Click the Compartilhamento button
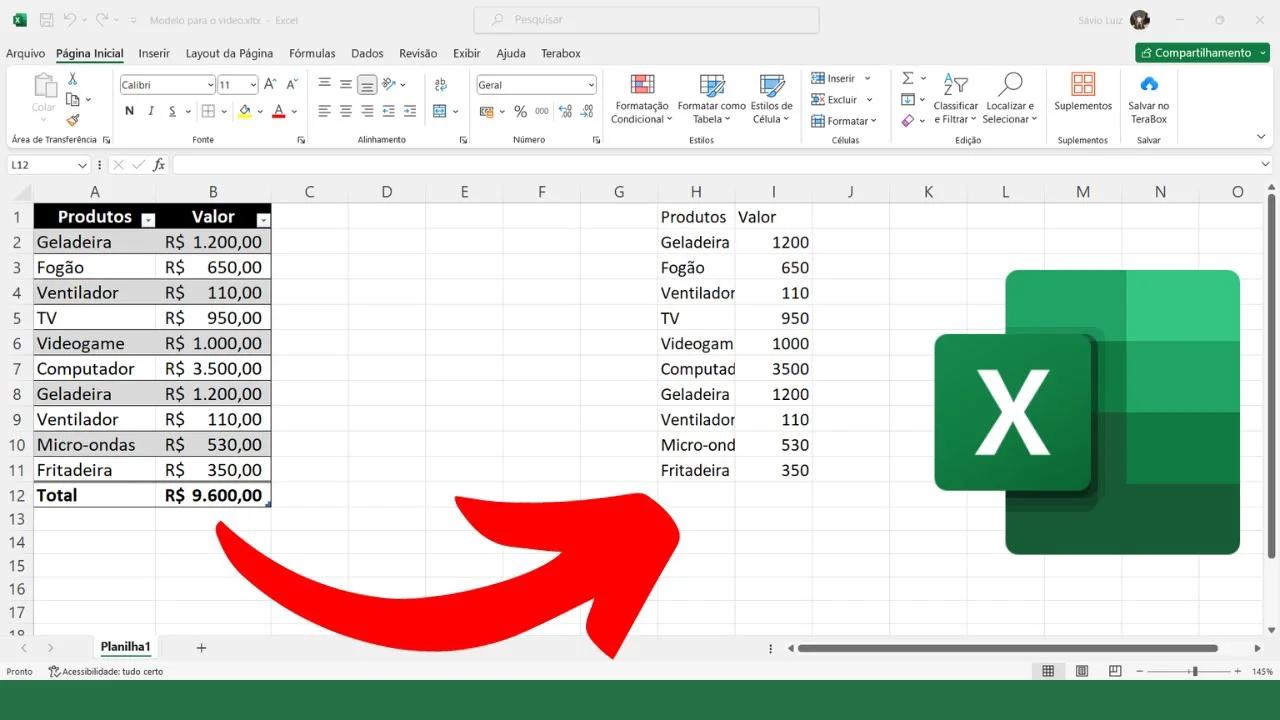The height and width of the screenshot is (720, 1280). point(1201,53)
